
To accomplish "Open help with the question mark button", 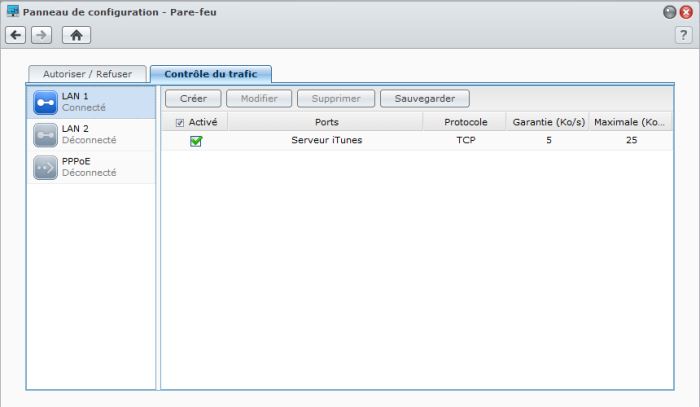I will 683,35.
